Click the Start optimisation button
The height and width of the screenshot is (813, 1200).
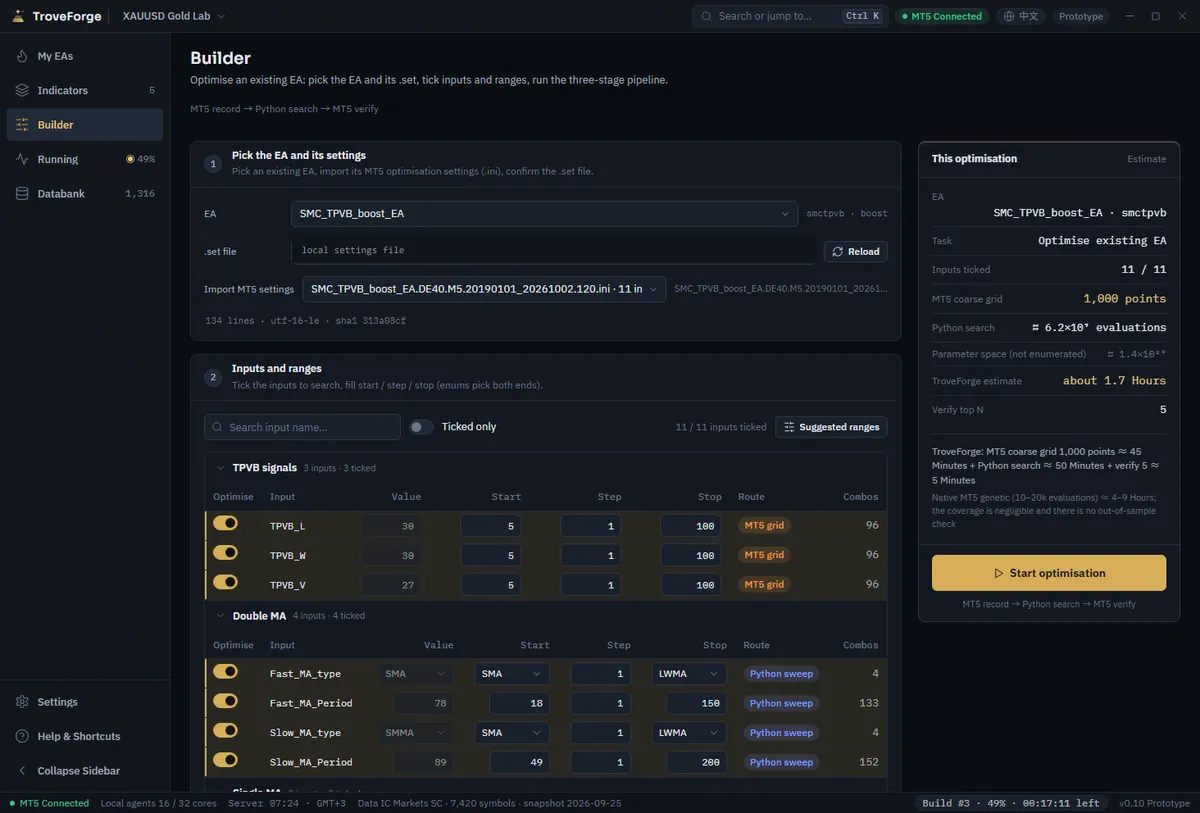point(1049,573)
